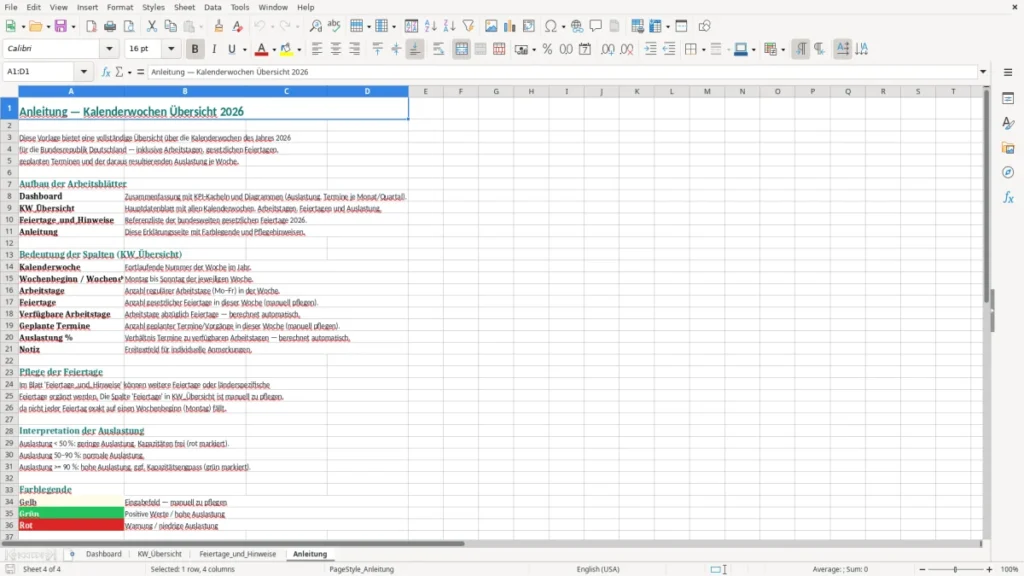Open sidebar Properties panel
This screenshot has width=1024, height=576.
[x=1008, y=98]
